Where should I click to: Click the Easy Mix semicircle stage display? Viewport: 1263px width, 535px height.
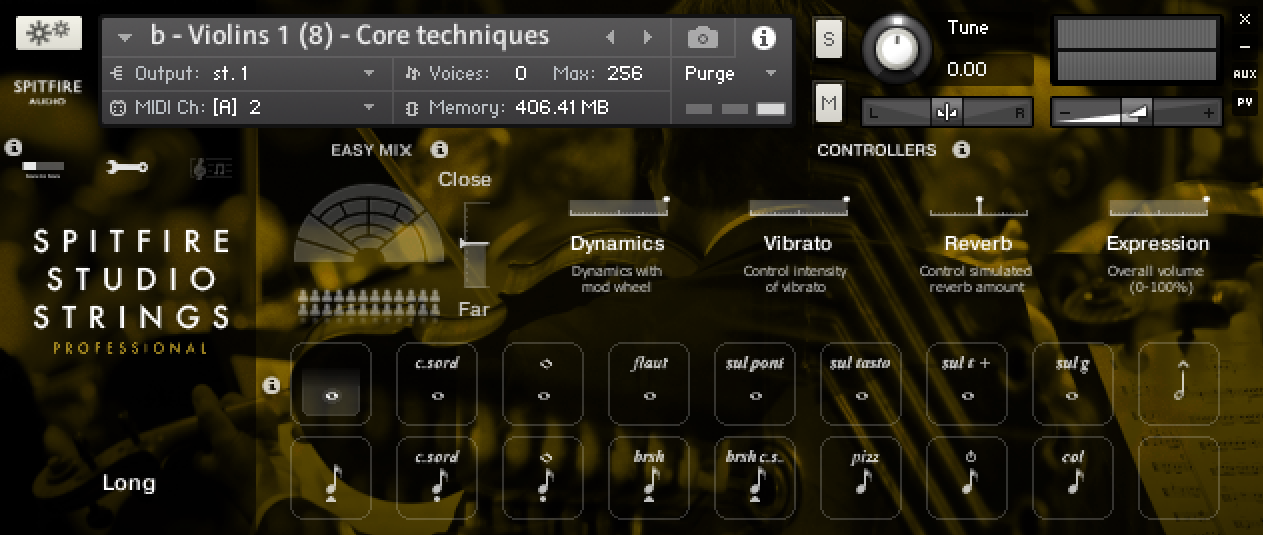369,224
